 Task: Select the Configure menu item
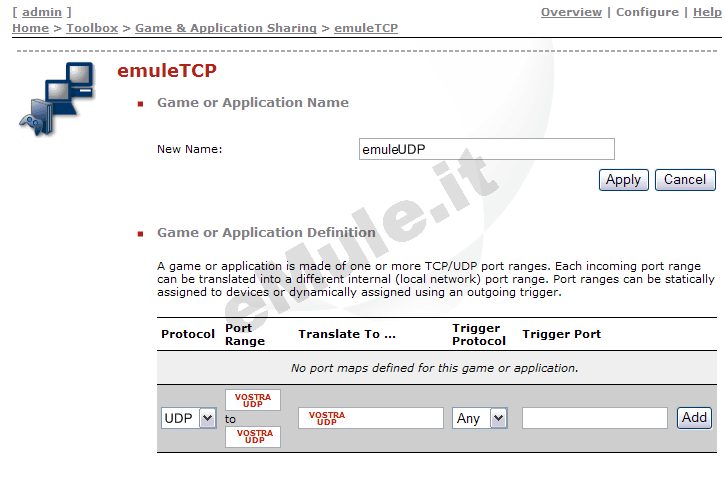[x=647, y=12]
